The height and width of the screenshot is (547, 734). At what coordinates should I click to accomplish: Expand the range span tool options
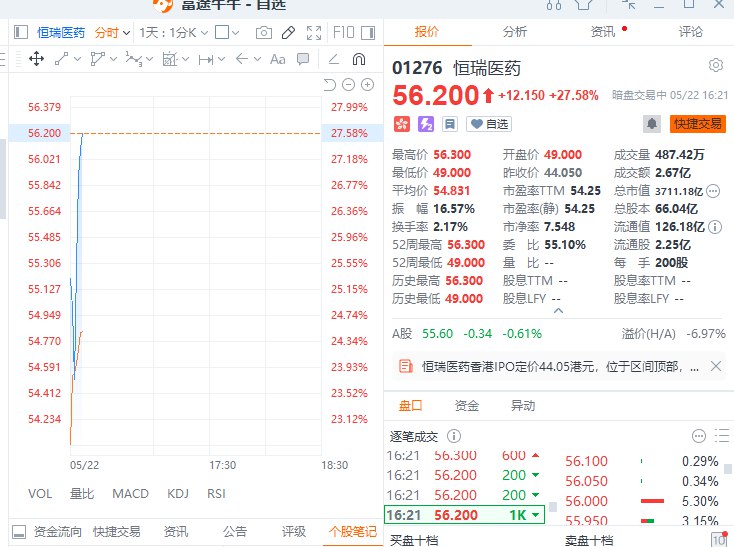point(221,59)
